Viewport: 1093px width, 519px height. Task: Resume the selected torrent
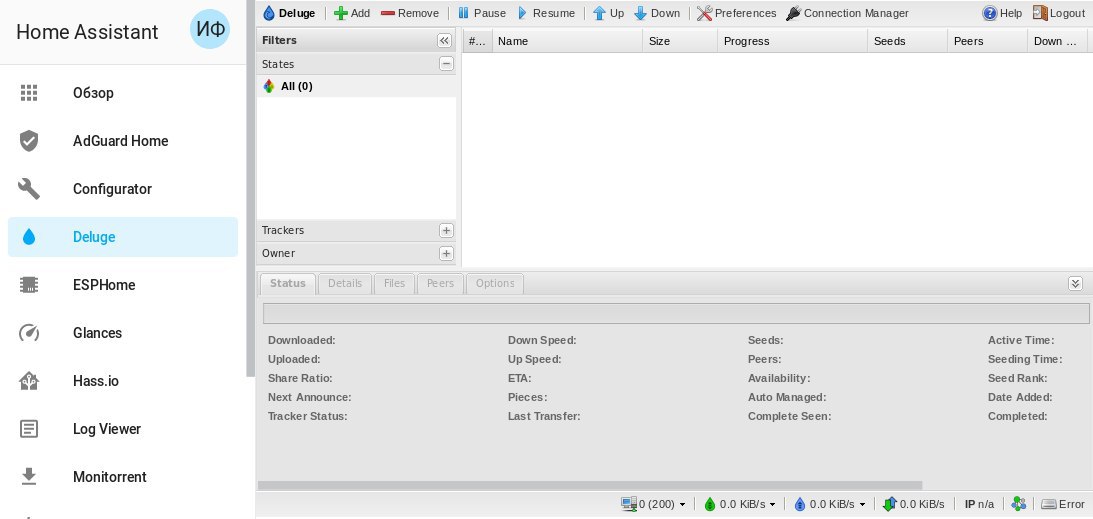pos(546,13)
